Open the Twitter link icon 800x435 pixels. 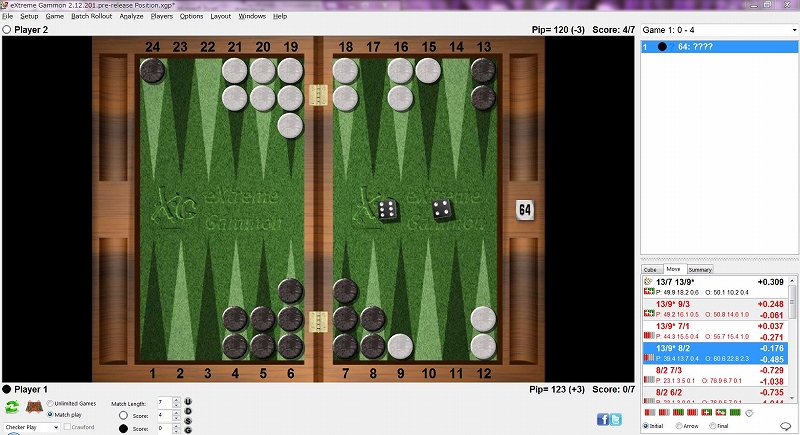click(615, 419)
